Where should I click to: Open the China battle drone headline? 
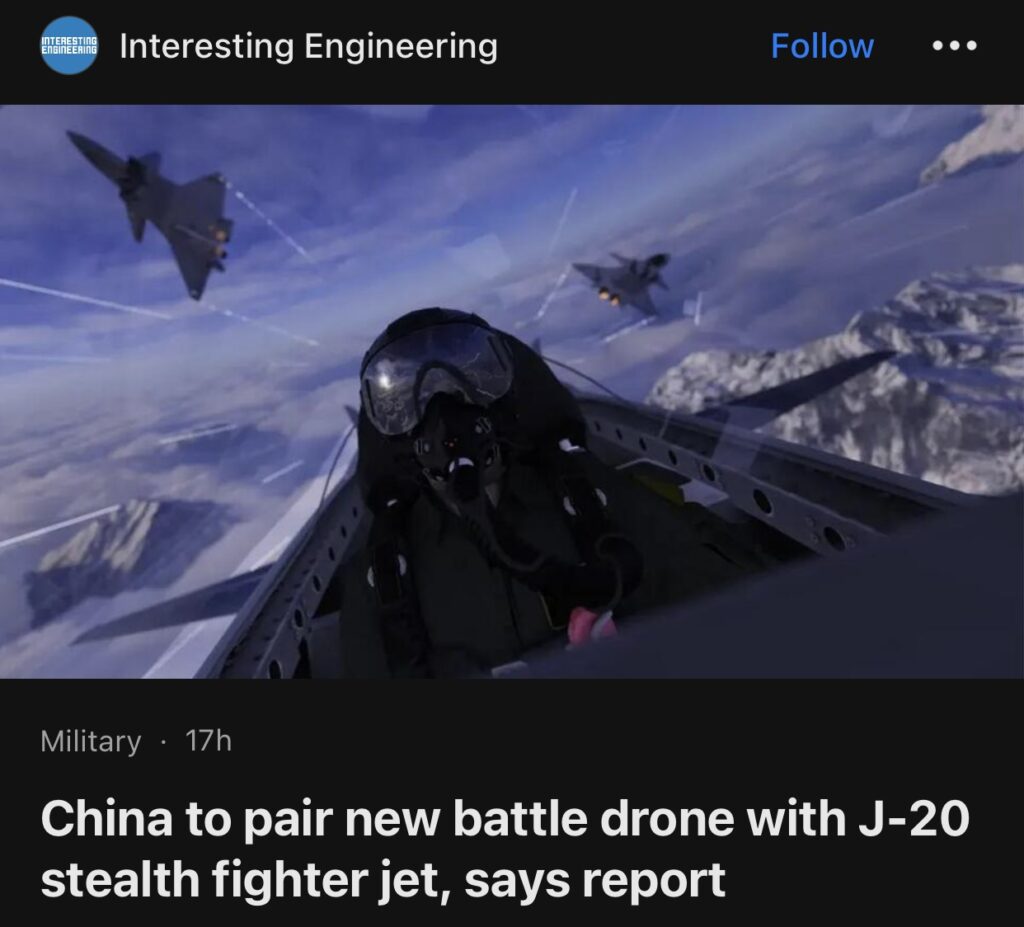[504, 849]
